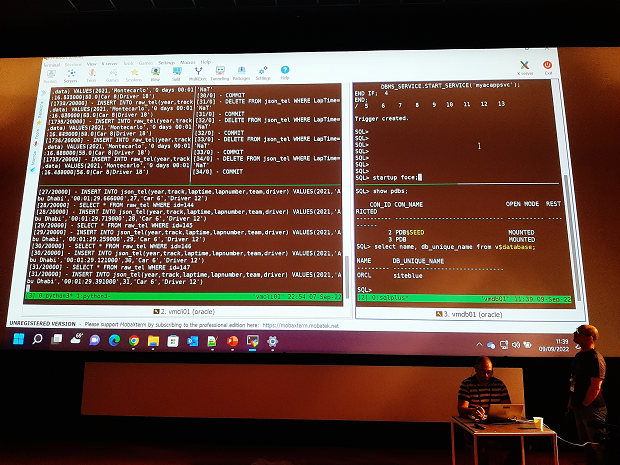Screen dimensions: 620x465
Task: Open the Session toolbar button
Action: point(51,76)
